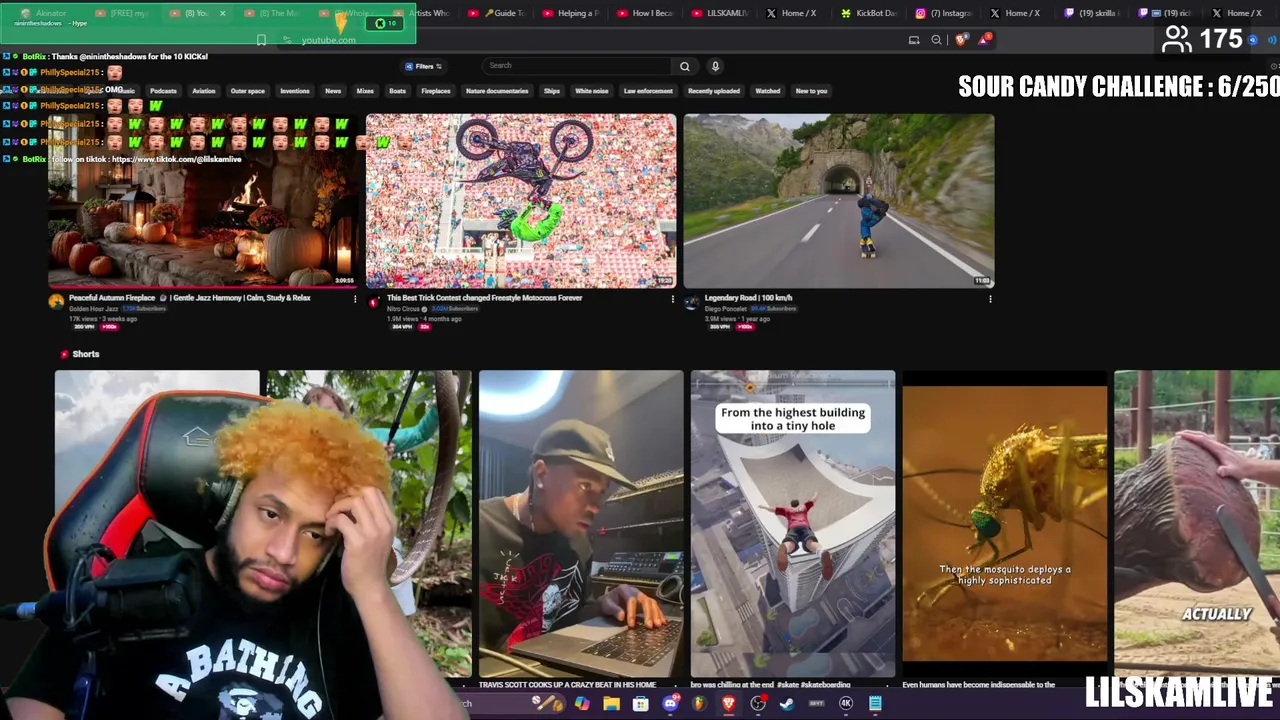Image resolution: width=1280 pixels, height=720 pixels.
Task: Open the Peaceful Autumn Fireplace title link
Action: 190,298
